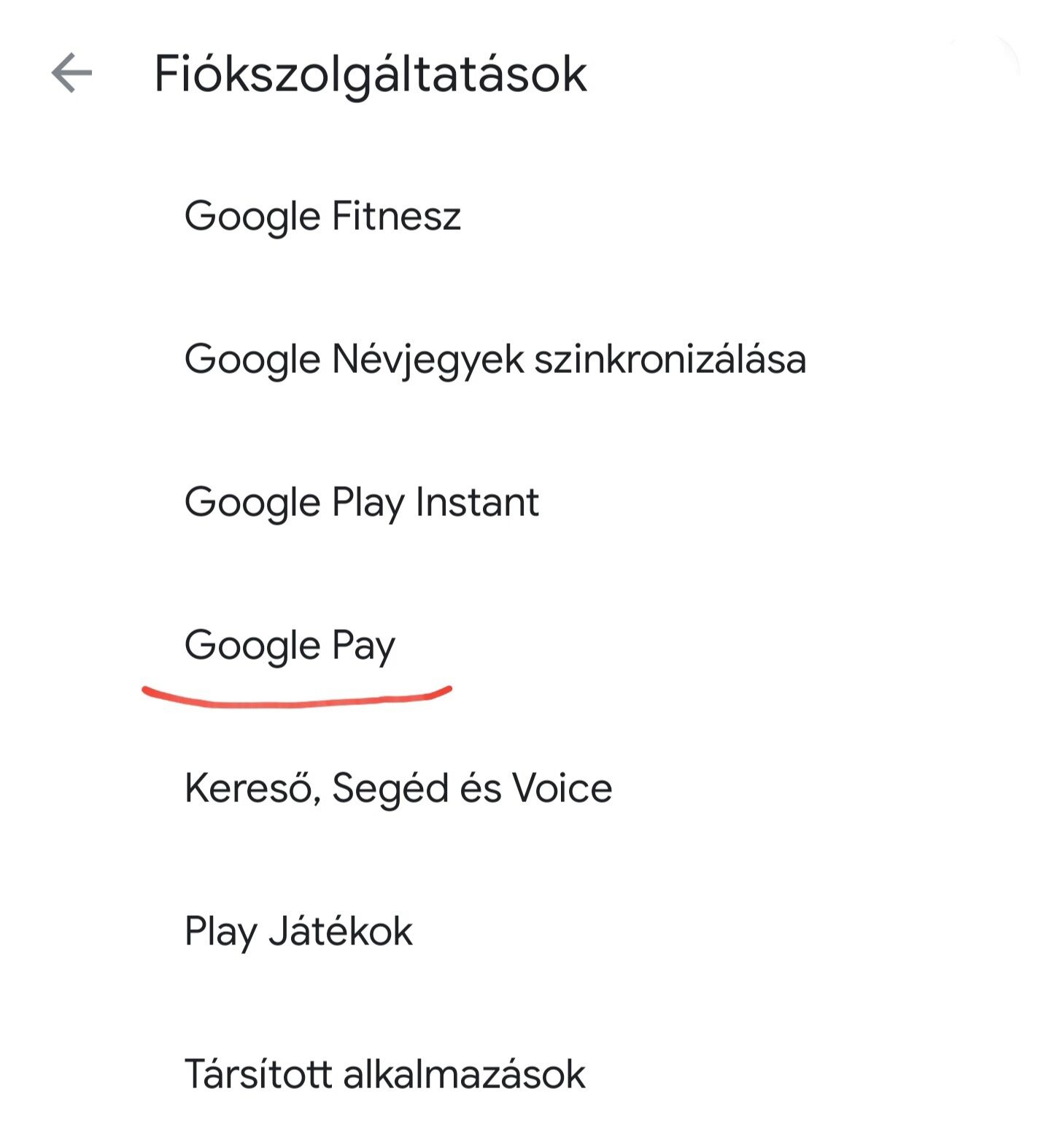The width and height of the screenshot is (1049, 1148).
Task: Select Play Játékok item
Action: 524,931
